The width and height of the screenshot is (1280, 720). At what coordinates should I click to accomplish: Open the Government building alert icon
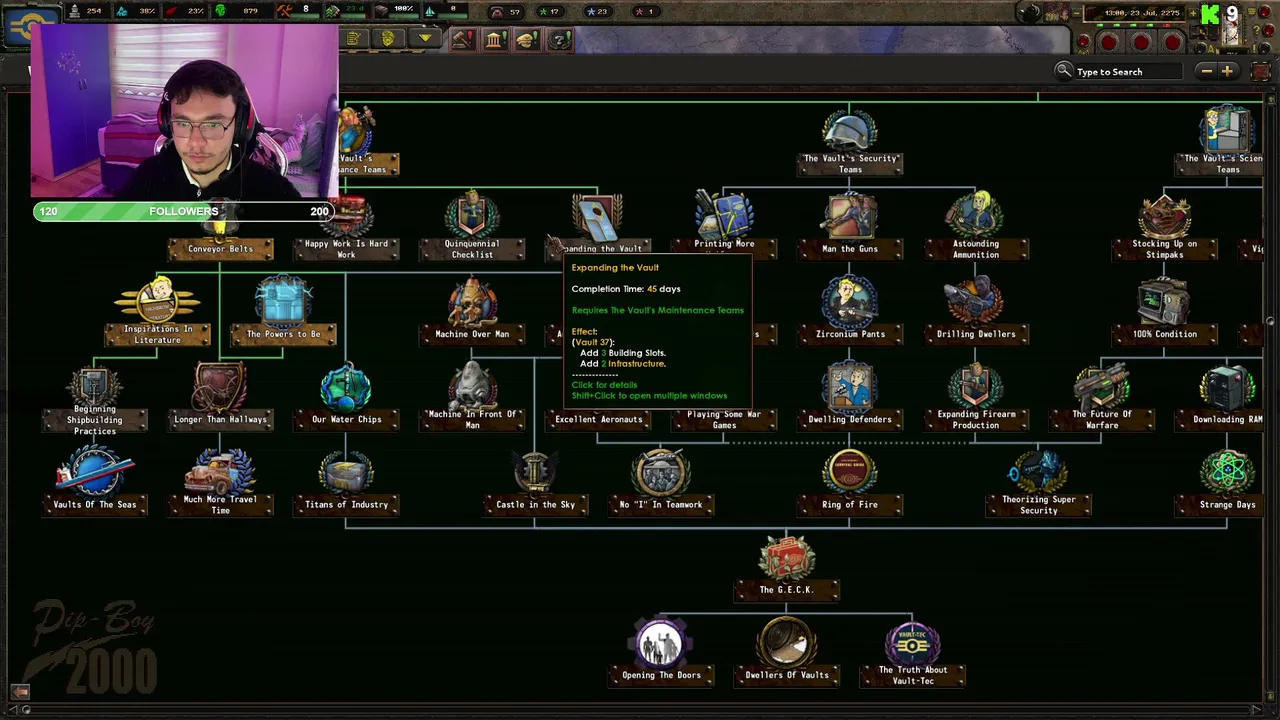[x=495, y=40]
